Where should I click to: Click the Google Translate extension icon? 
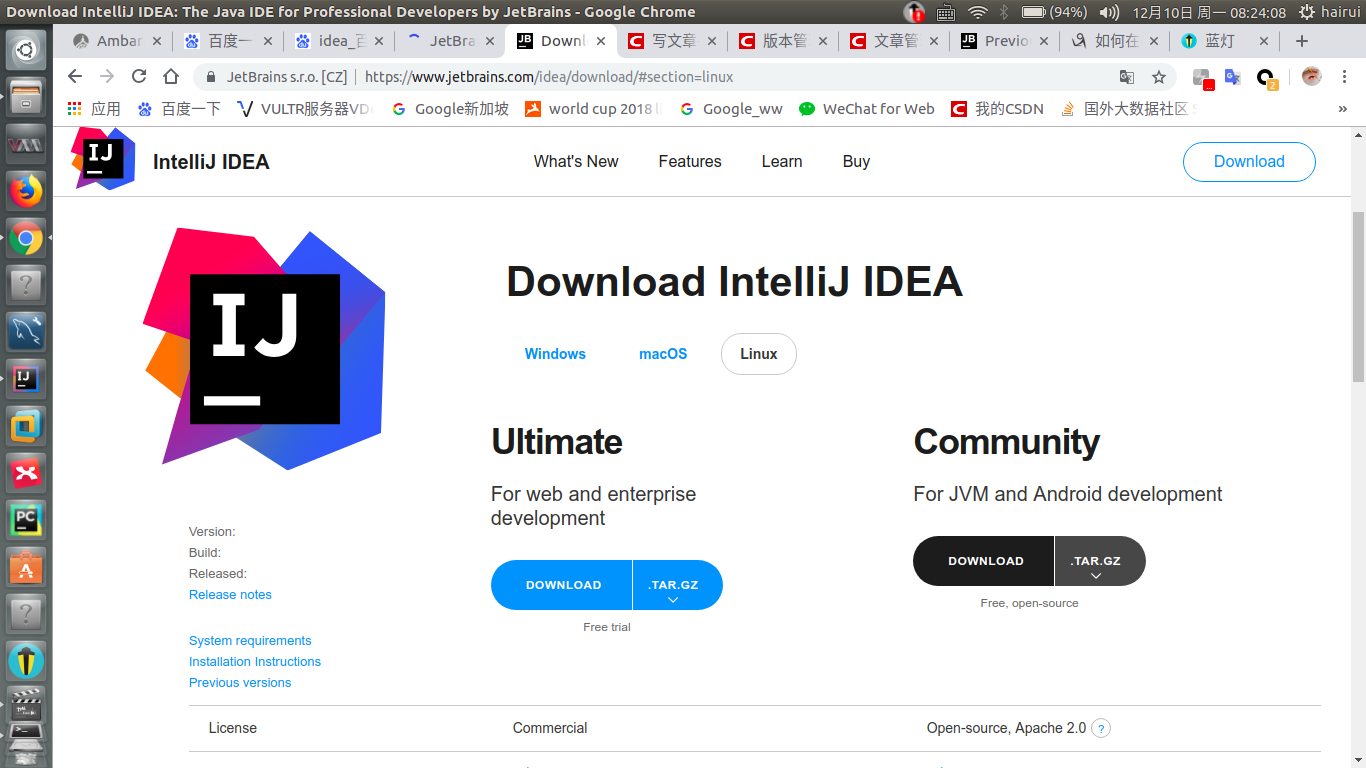[x=1232, y=77]
